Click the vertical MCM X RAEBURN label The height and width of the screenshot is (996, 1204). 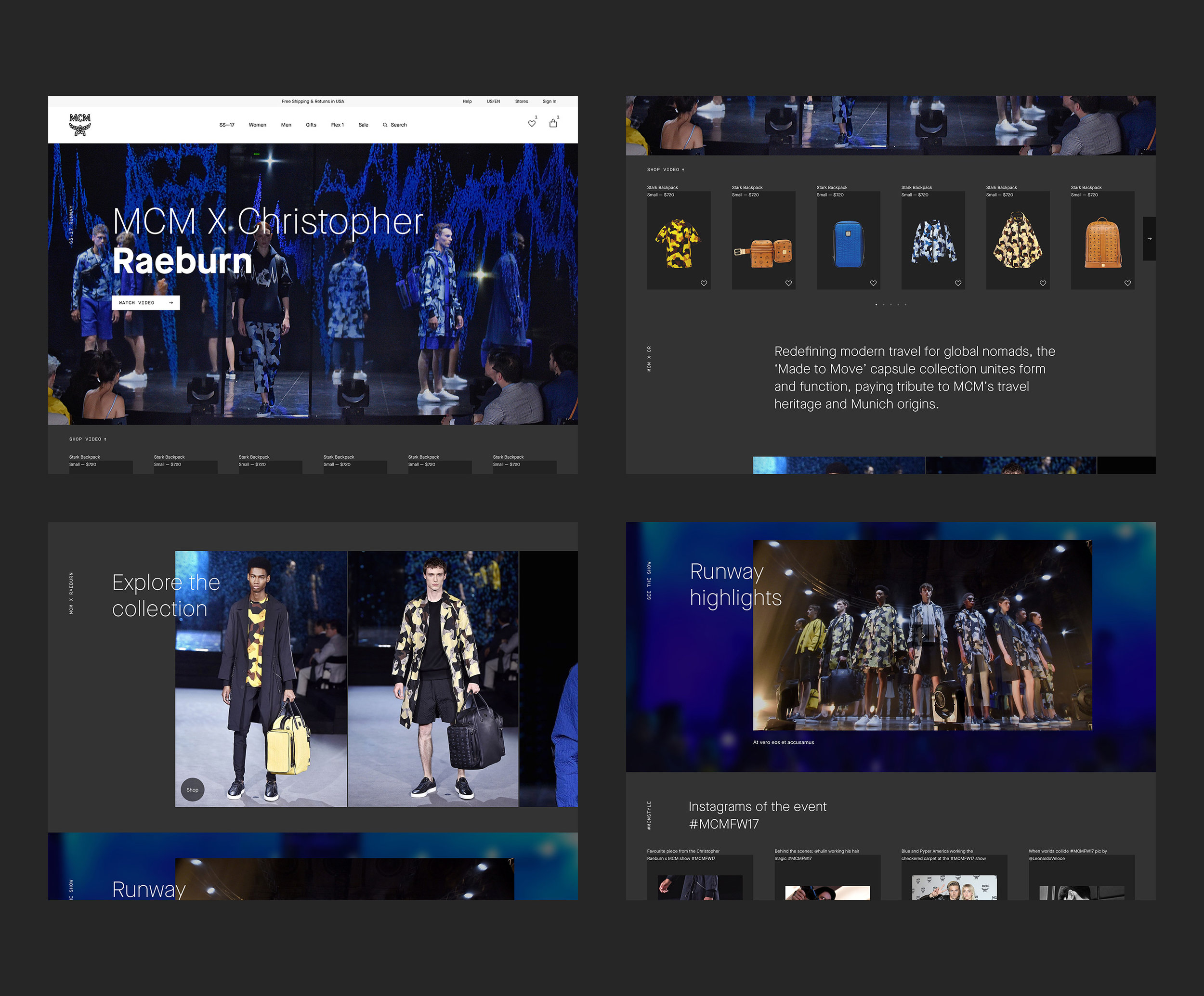pos(71,593)
